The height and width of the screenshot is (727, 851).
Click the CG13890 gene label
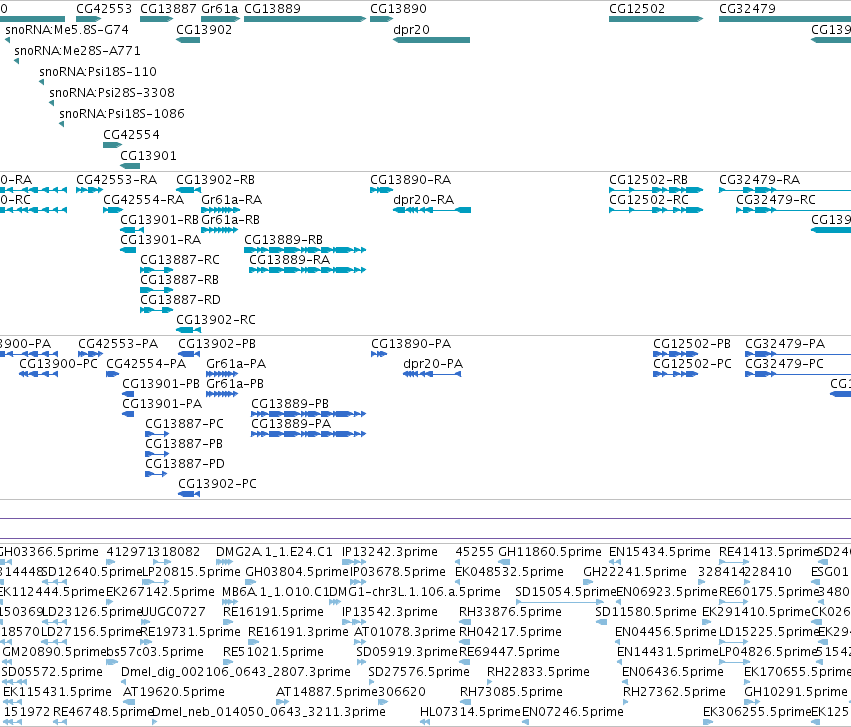coord(398,9)
